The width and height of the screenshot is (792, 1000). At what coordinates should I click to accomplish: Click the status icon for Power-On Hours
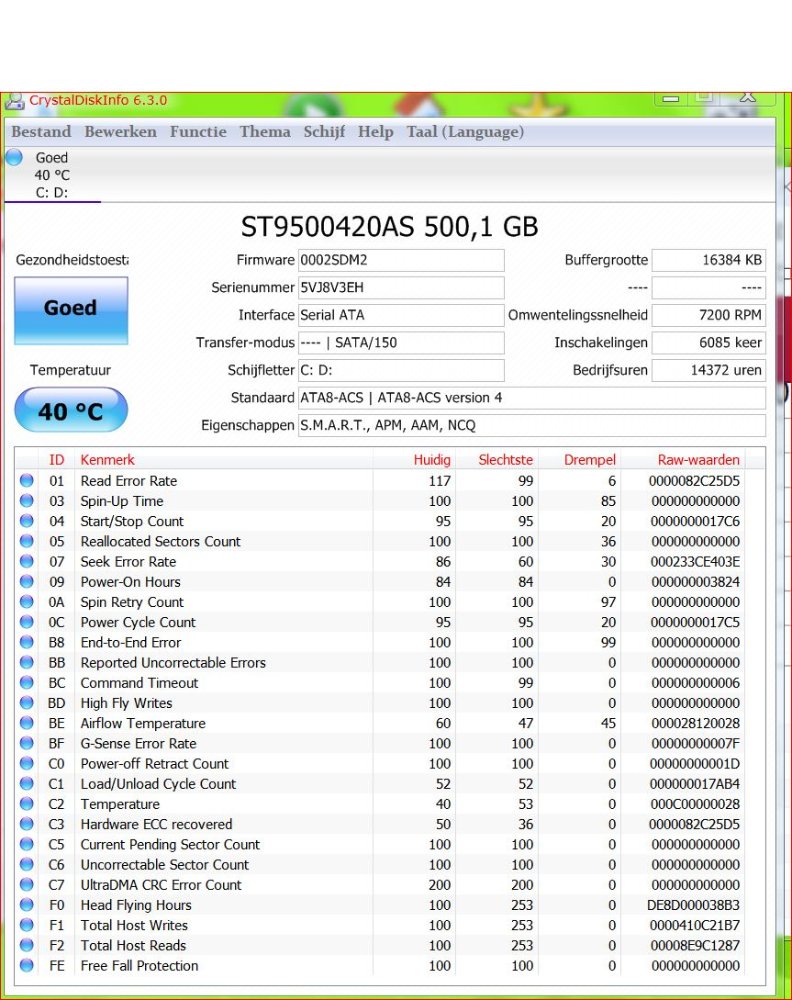point(27,582)
